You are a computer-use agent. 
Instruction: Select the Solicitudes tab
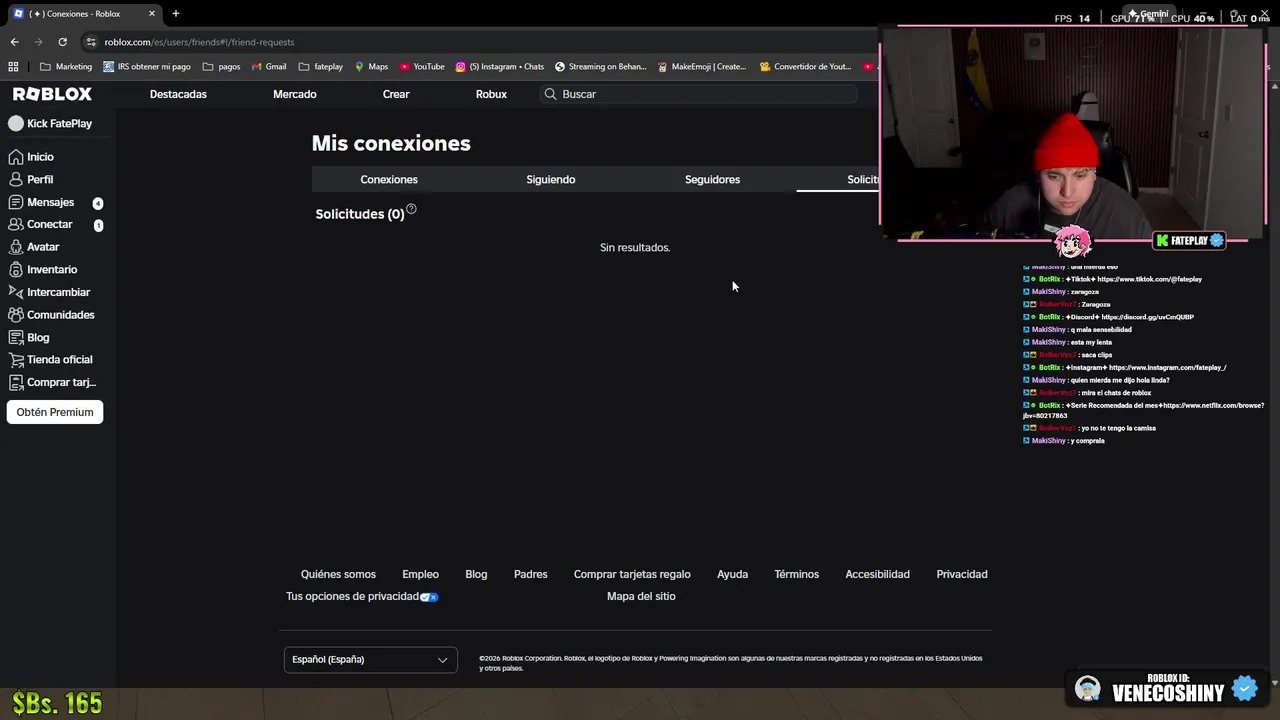coord(838,180)
